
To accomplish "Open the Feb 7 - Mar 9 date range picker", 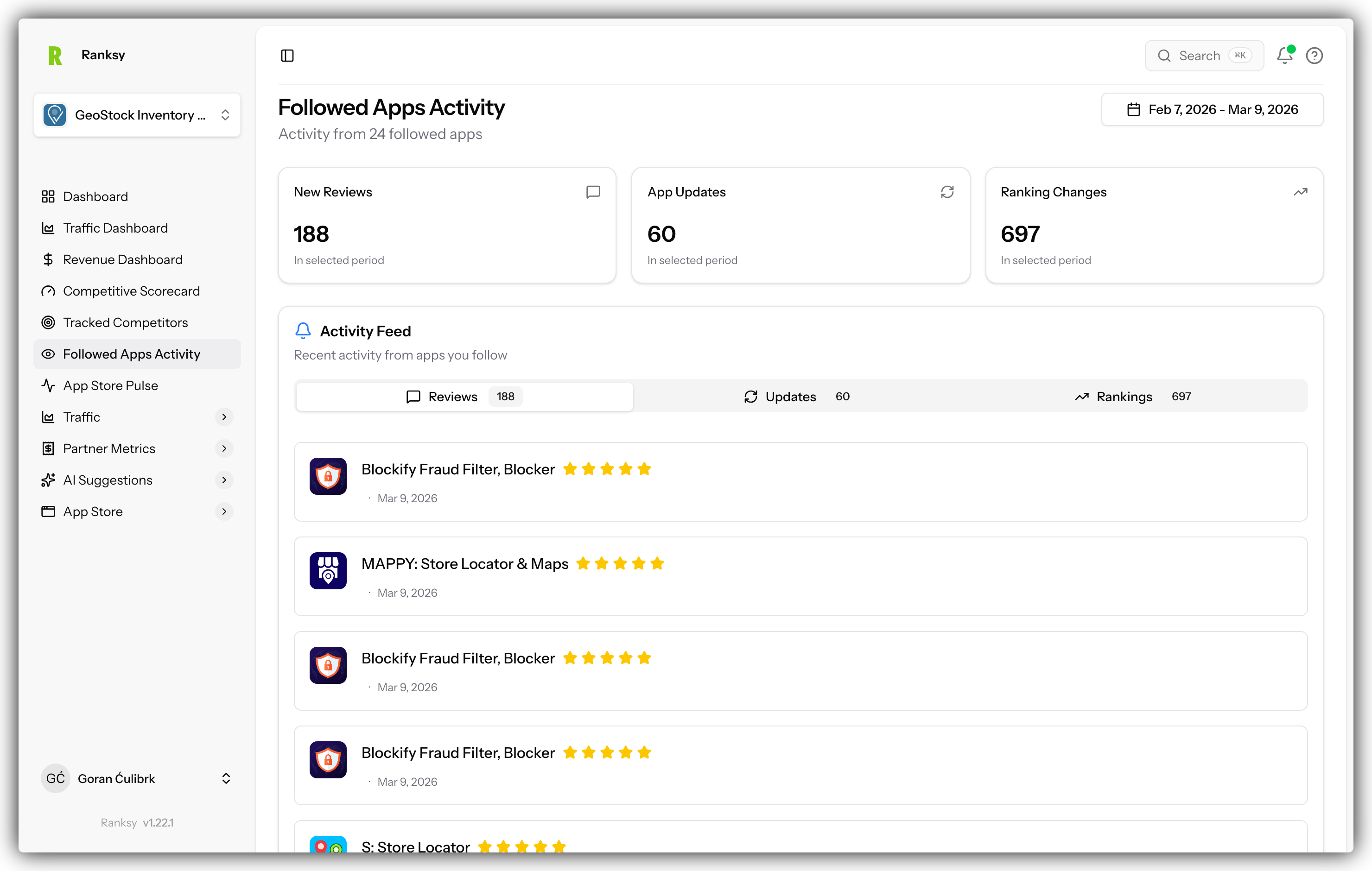I will pos(1212,109).
